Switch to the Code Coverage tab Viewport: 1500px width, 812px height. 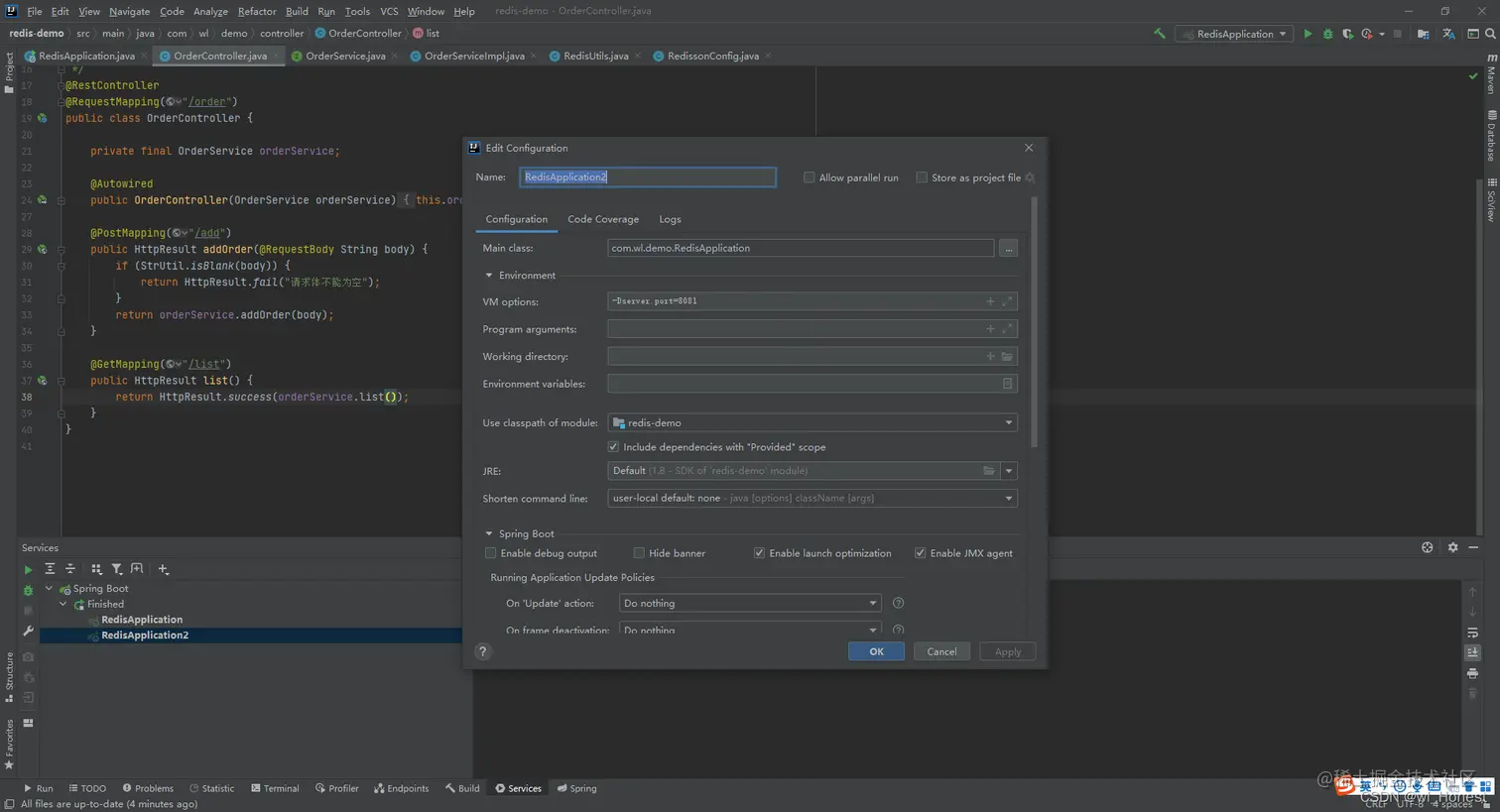(603, 219)
